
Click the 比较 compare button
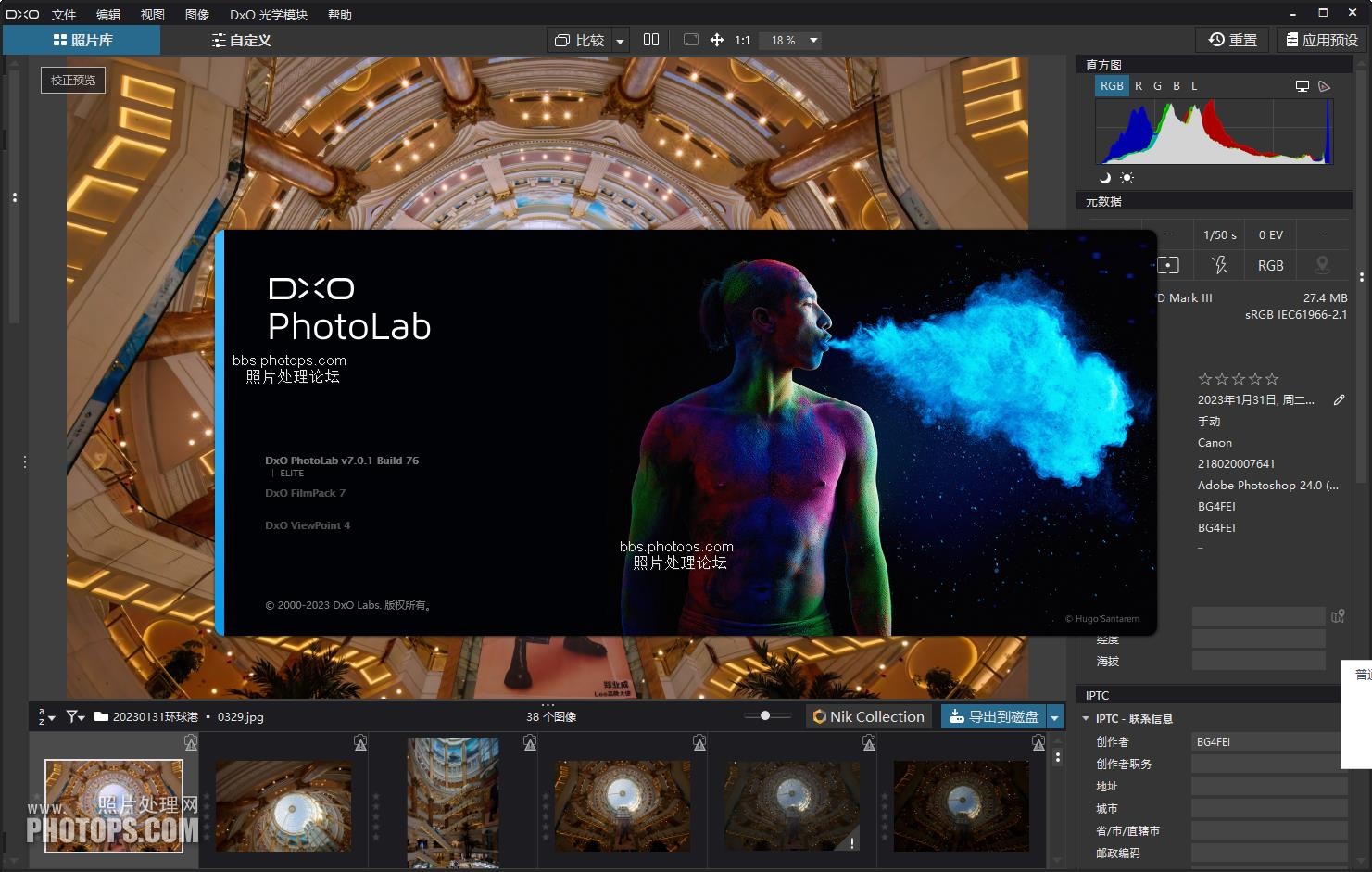pos(580,40)
